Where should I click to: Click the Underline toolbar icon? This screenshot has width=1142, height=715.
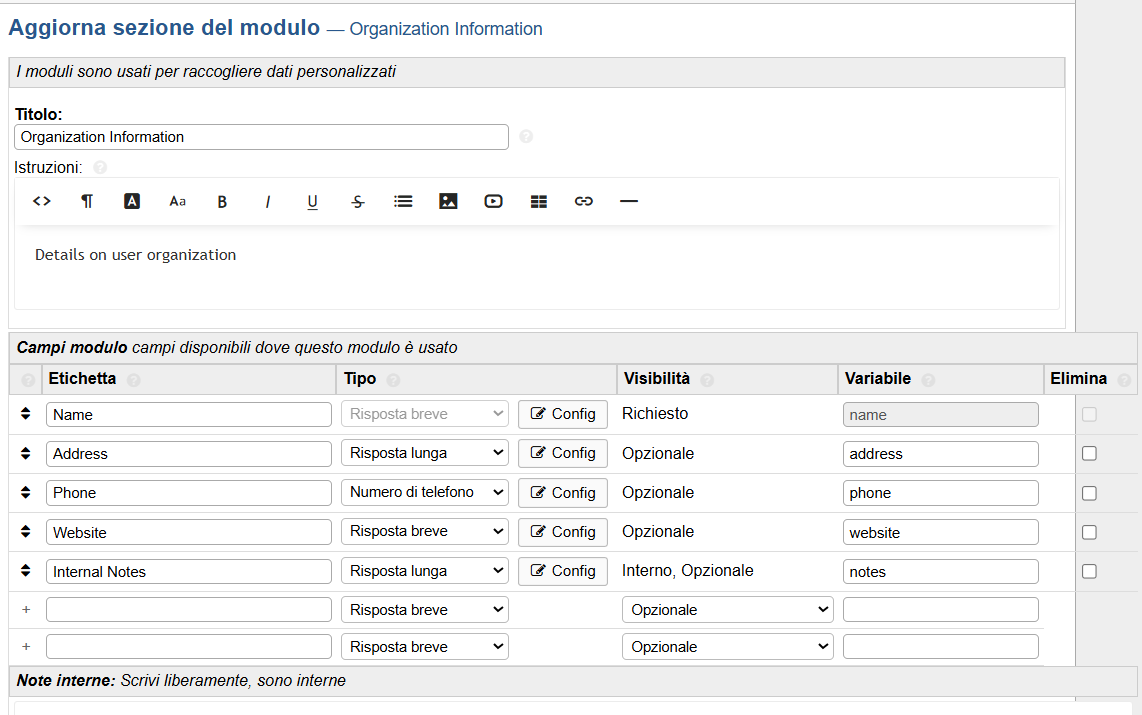[312, 201]
